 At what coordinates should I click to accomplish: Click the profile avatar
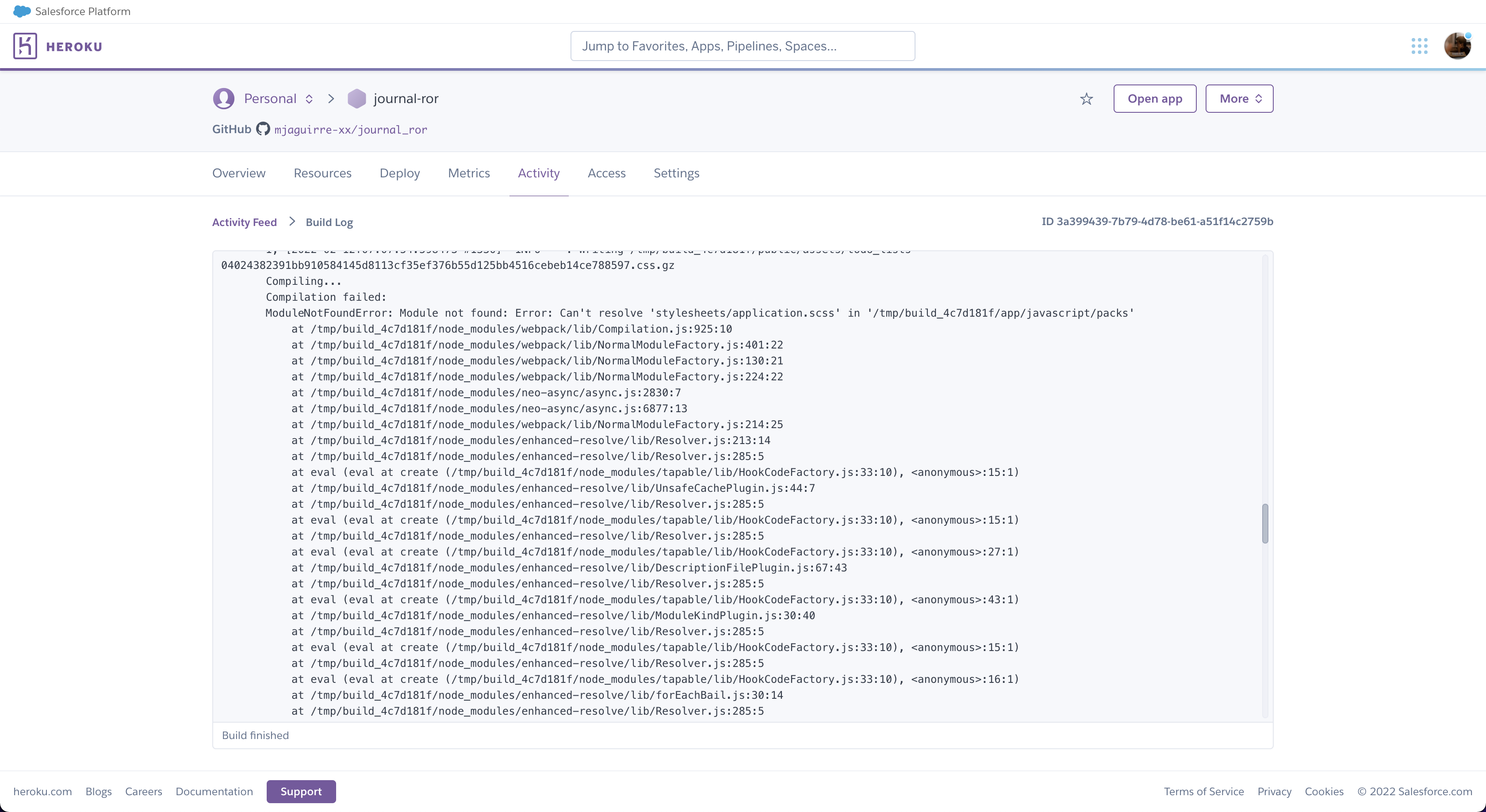[x=1457, y=46]
